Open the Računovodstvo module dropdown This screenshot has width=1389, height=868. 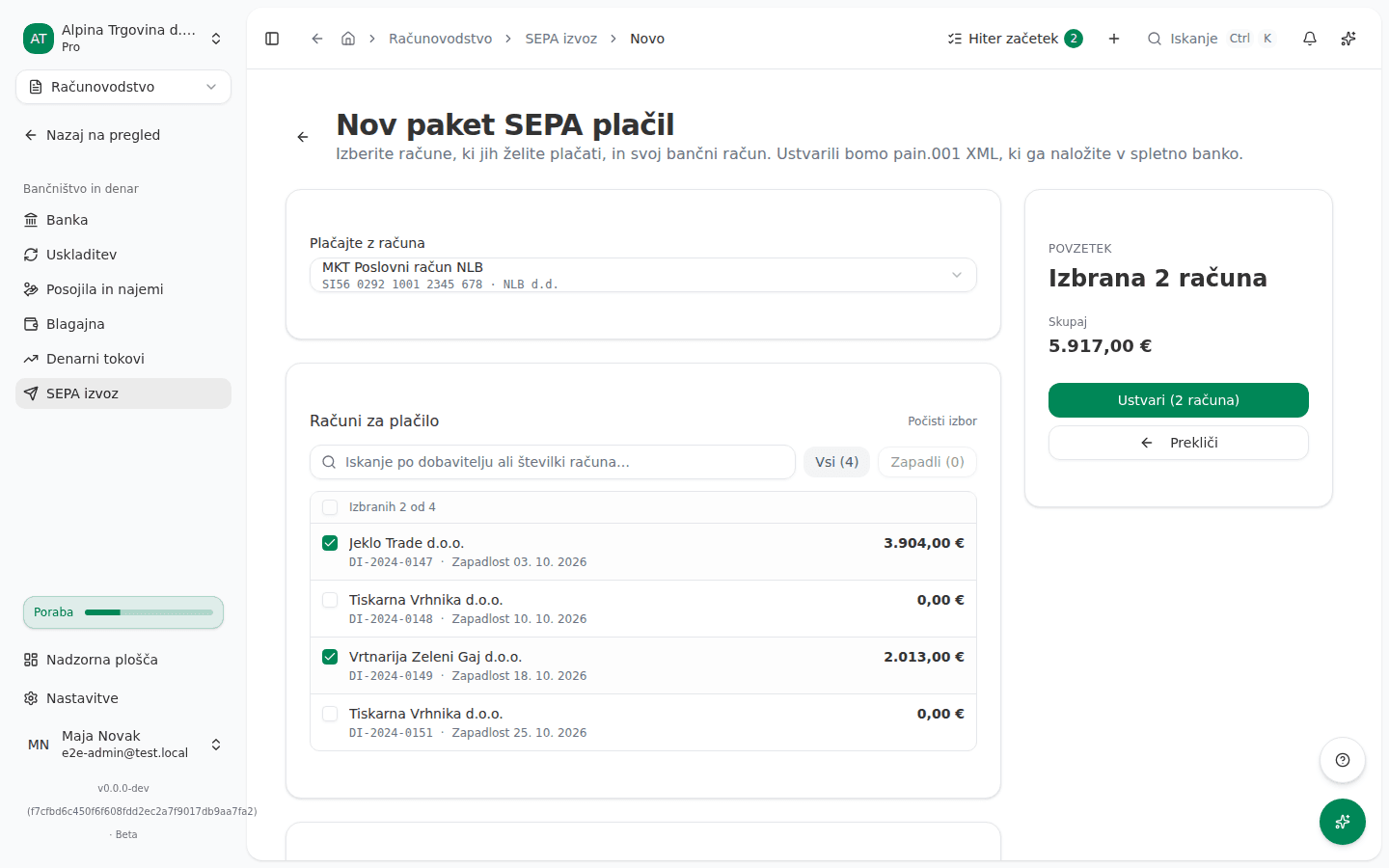123,87
